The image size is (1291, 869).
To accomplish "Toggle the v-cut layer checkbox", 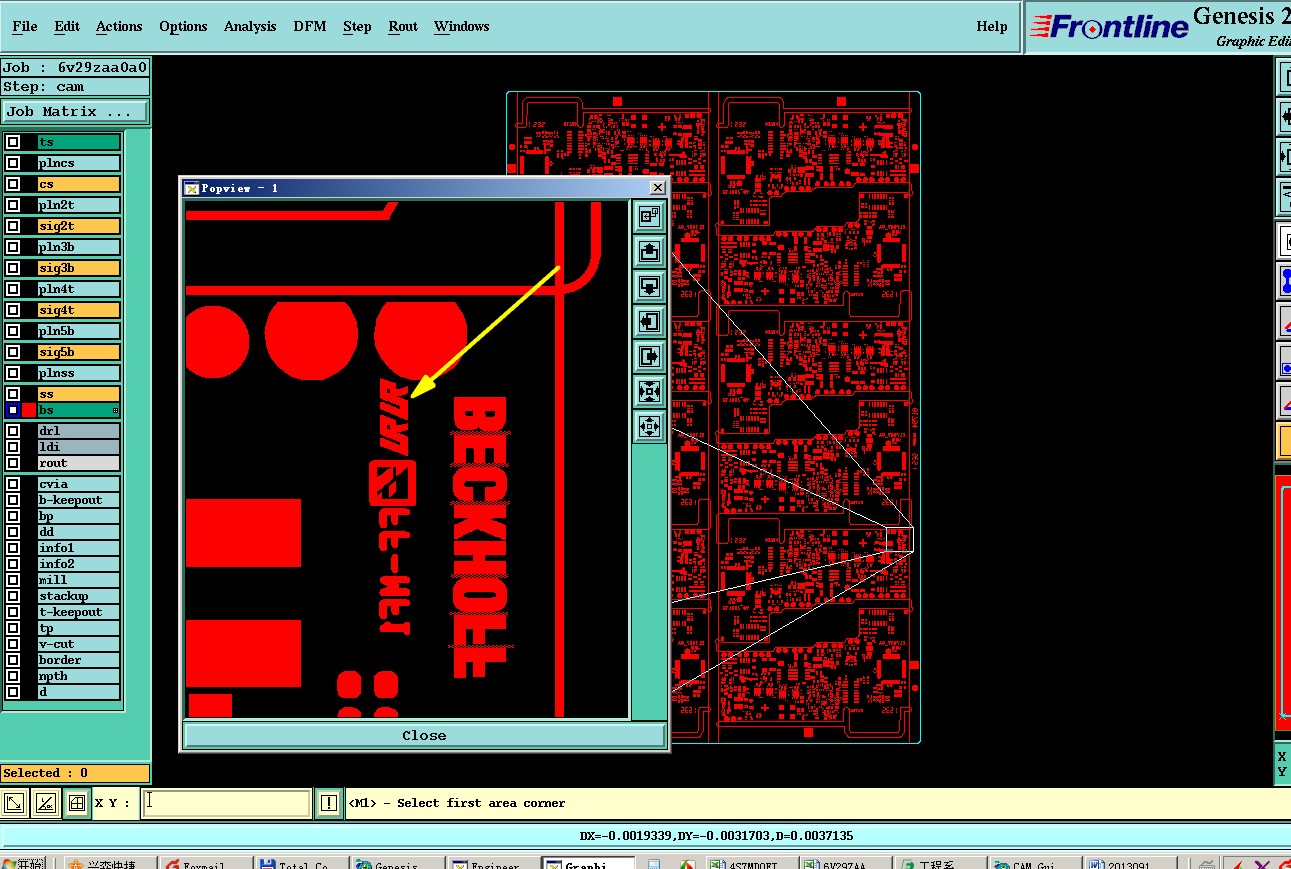I will (x=13, y=644).
